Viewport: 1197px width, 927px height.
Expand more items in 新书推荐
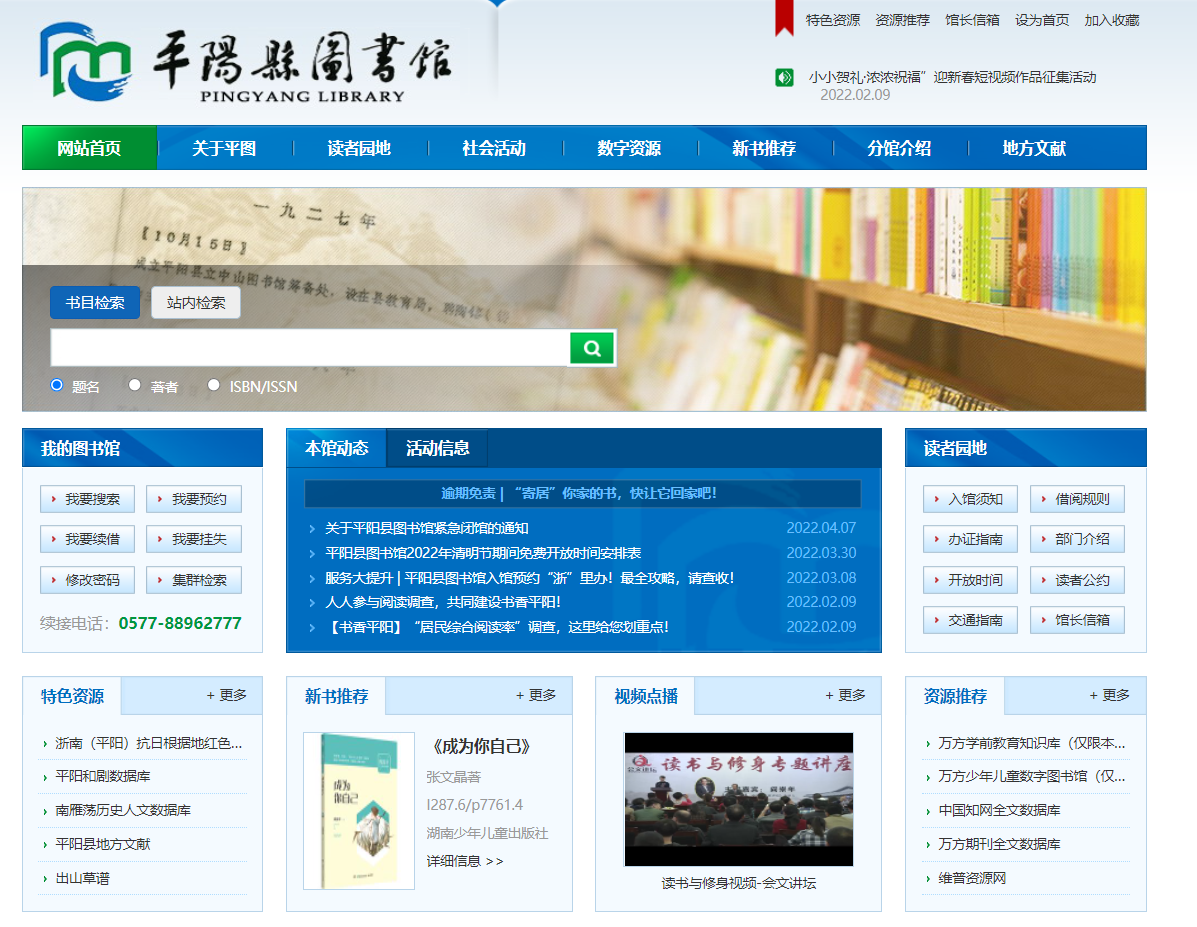[x=536, y=695]
